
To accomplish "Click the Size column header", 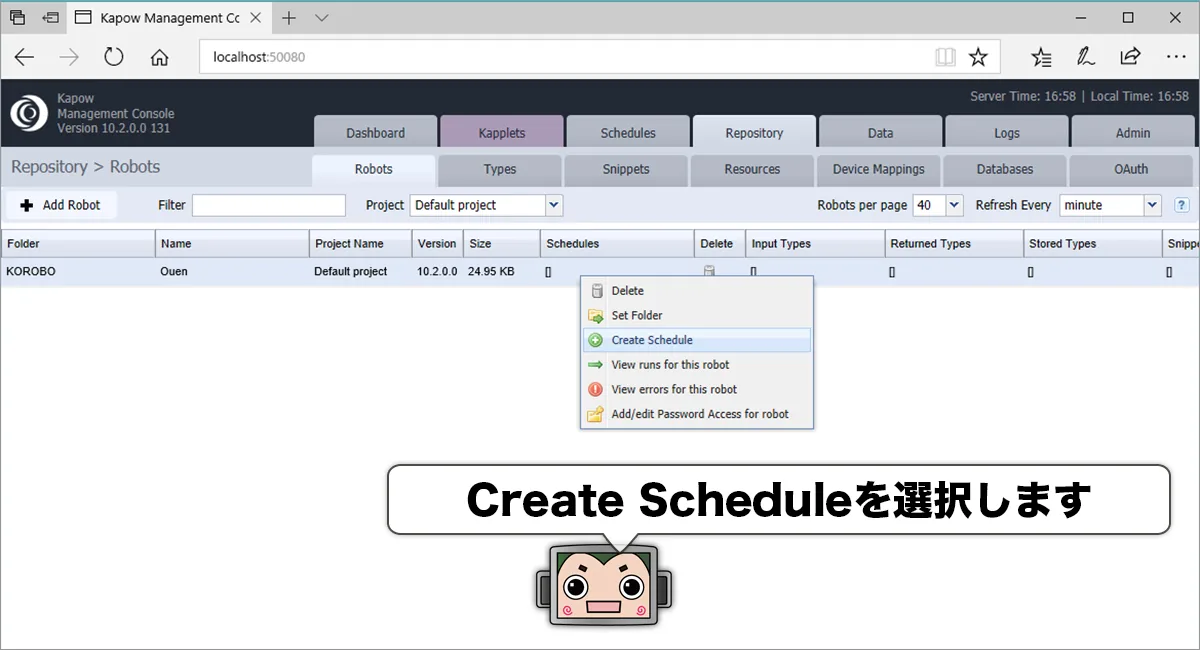I will tap(502, 244).
